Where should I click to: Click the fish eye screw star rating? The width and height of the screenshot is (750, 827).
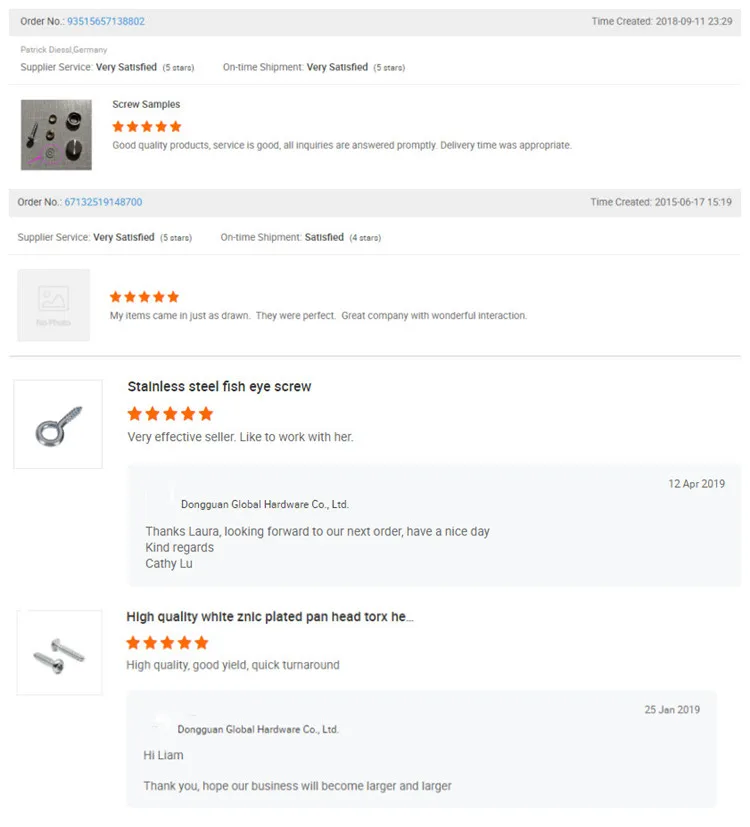(x=170, y=414)
